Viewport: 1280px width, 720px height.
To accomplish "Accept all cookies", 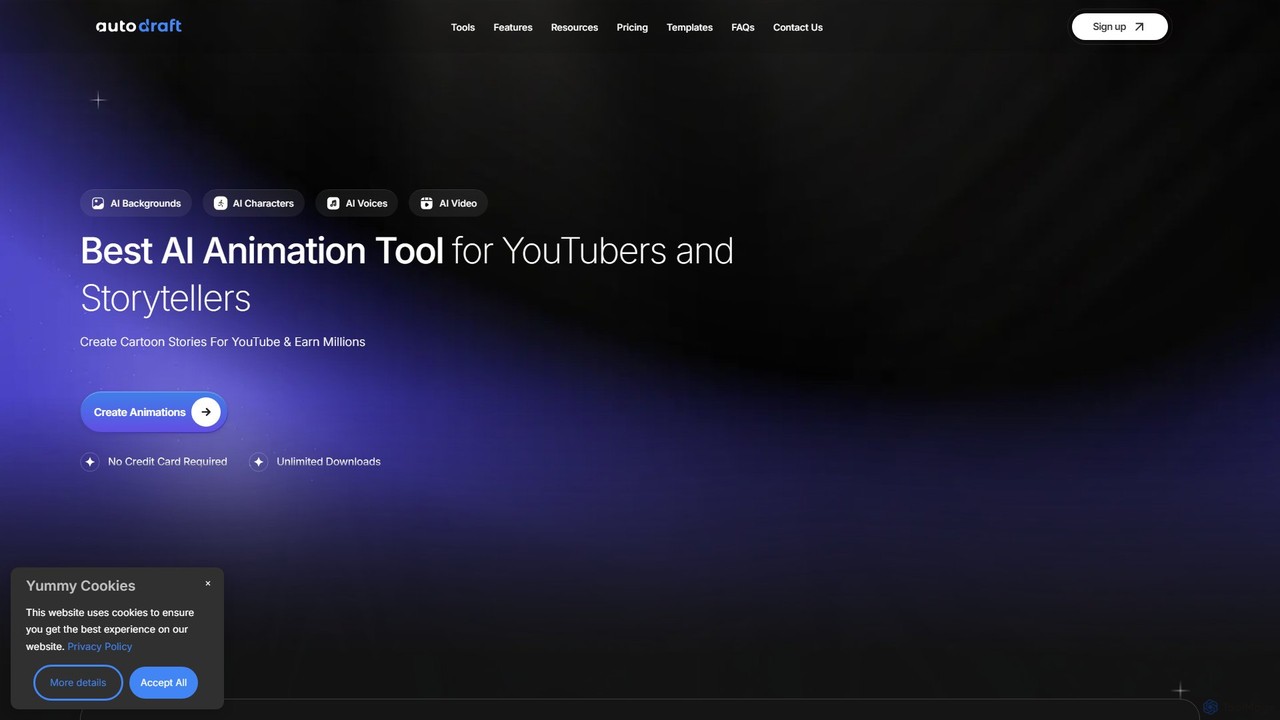I will click(164, 683).
